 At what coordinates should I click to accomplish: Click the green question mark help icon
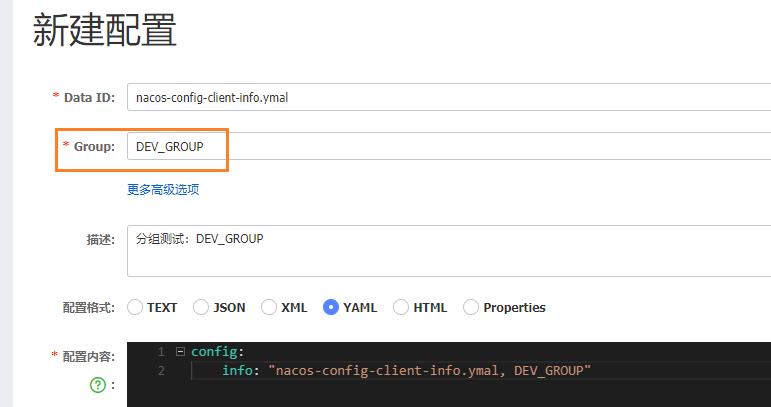pos(98,385)
